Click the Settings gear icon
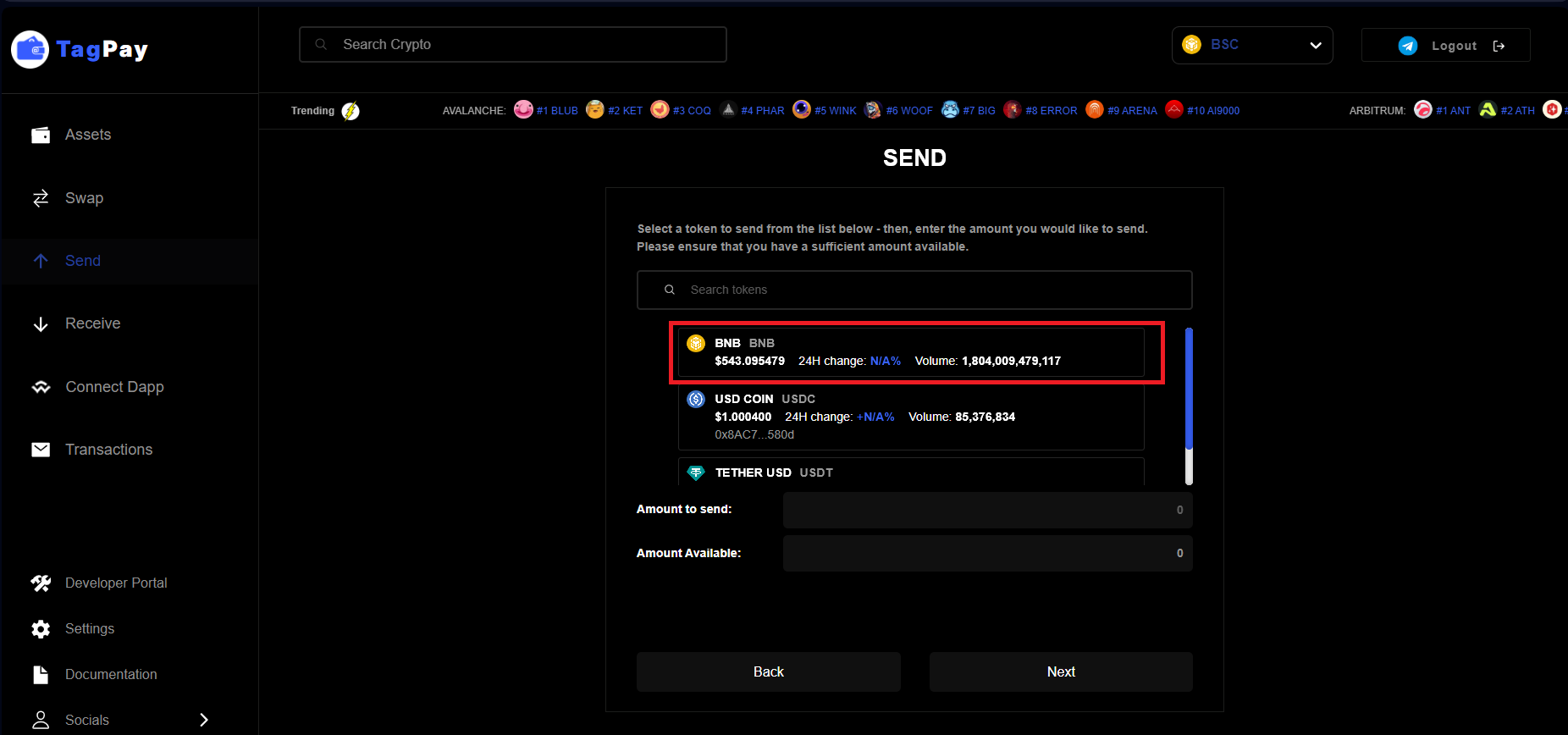 pos(41,629)
